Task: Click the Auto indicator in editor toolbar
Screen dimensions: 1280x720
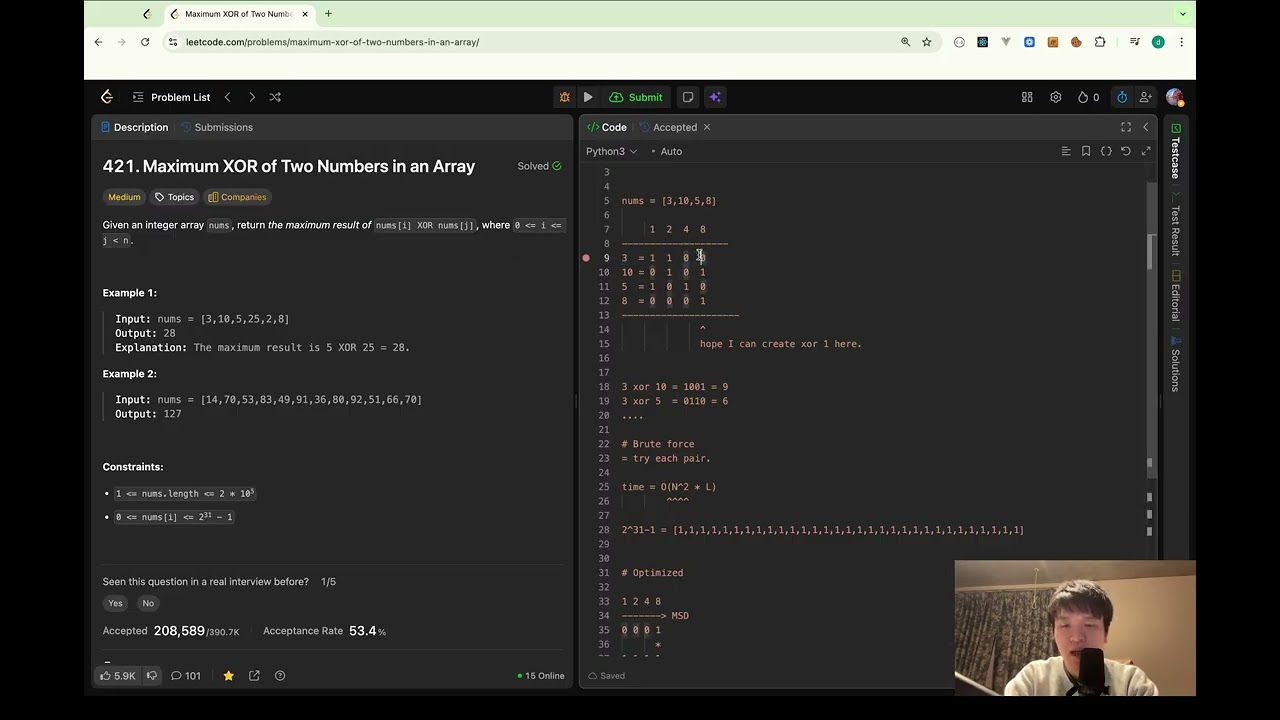Action: [x=666, y=151]
